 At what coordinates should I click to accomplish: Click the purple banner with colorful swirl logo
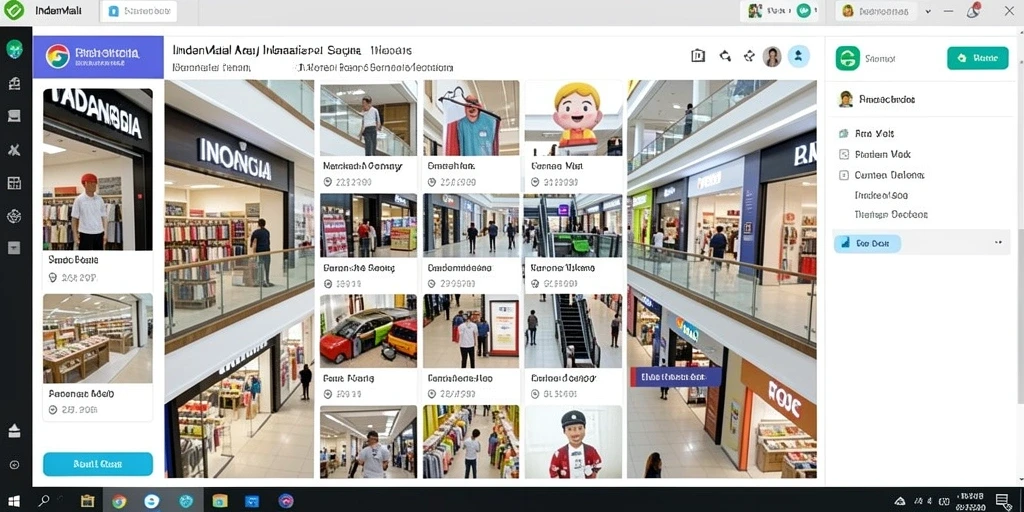(98, 57)
